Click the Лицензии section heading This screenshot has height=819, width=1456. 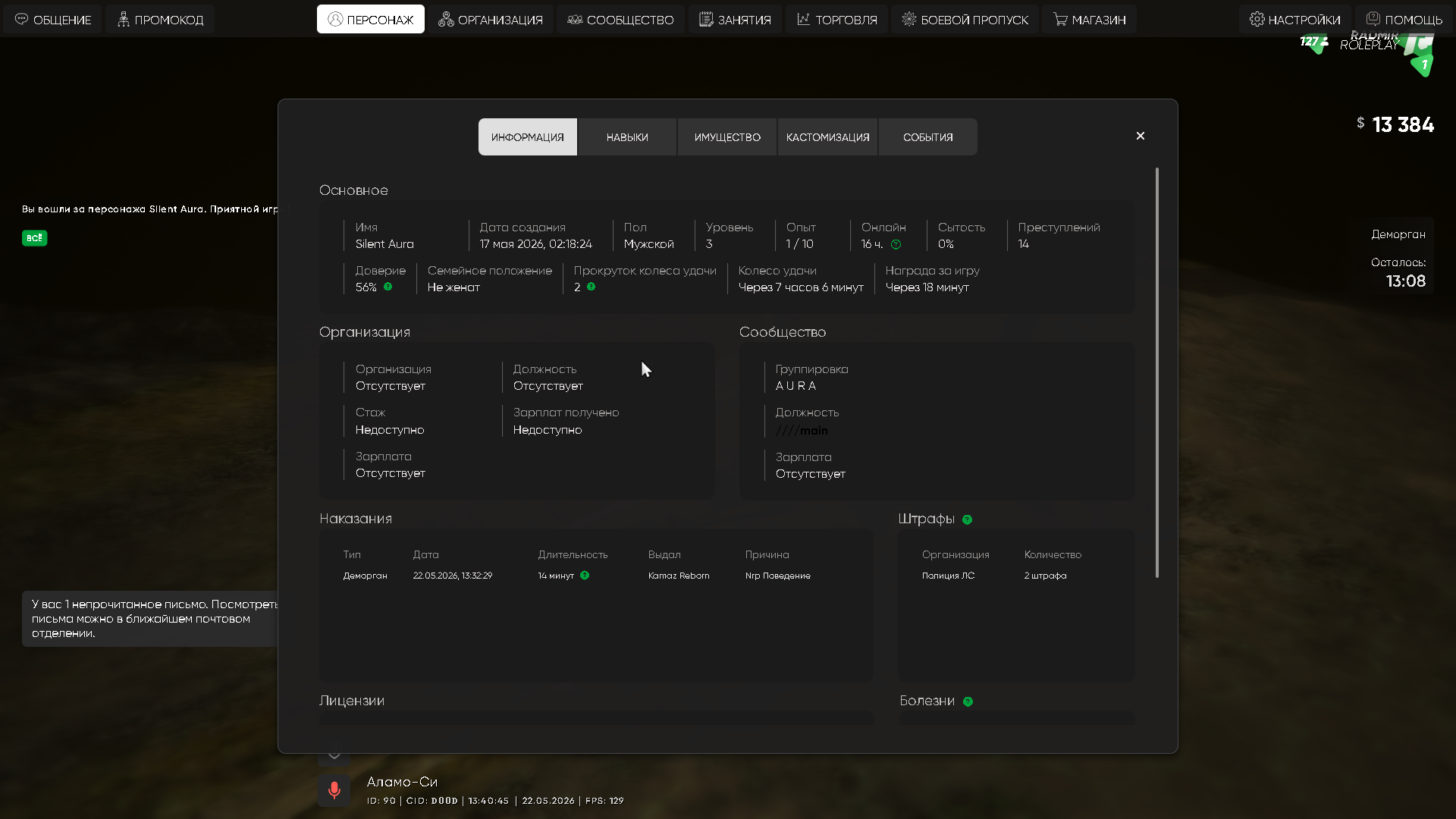coord(352,701)
